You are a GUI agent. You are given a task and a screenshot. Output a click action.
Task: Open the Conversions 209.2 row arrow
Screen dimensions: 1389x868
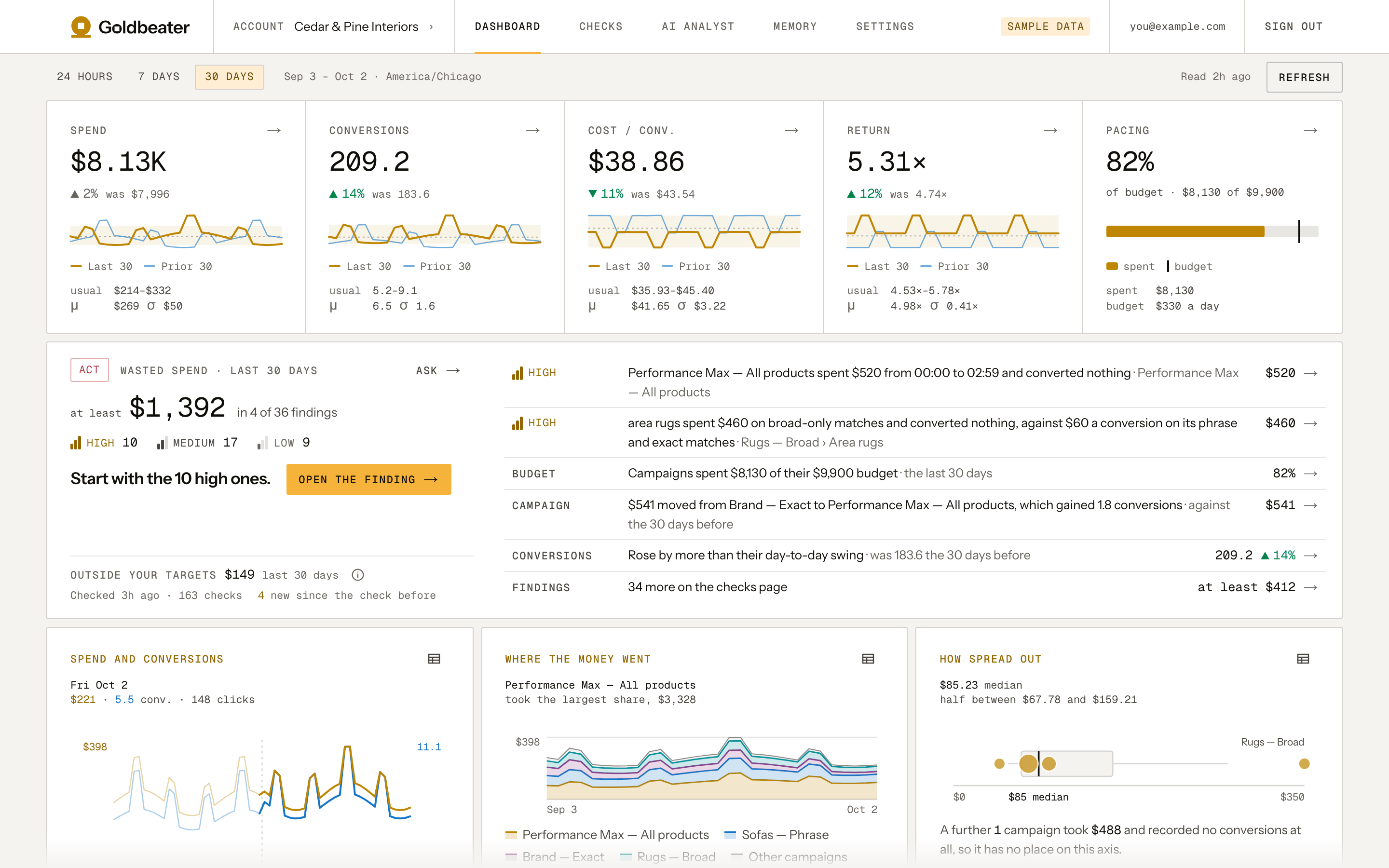(x=1310, y=556)
